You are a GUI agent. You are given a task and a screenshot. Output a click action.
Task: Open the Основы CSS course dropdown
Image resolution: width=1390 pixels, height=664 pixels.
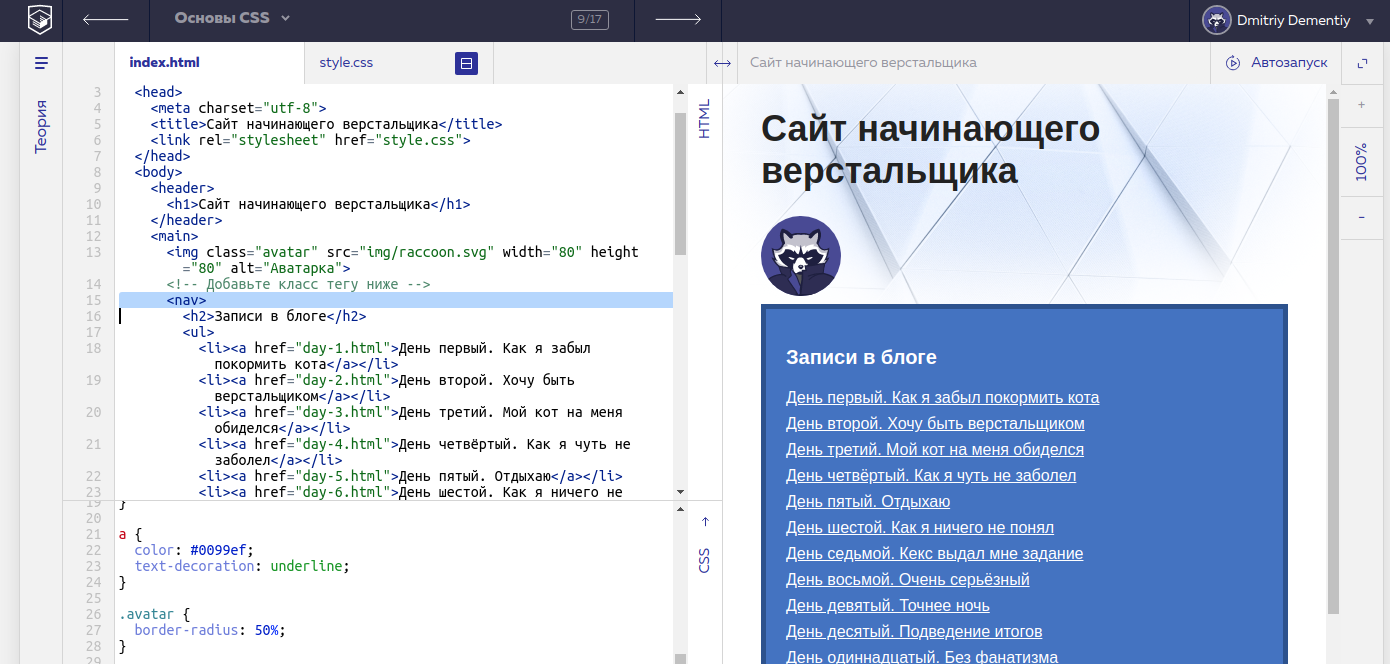click(231, 19)
